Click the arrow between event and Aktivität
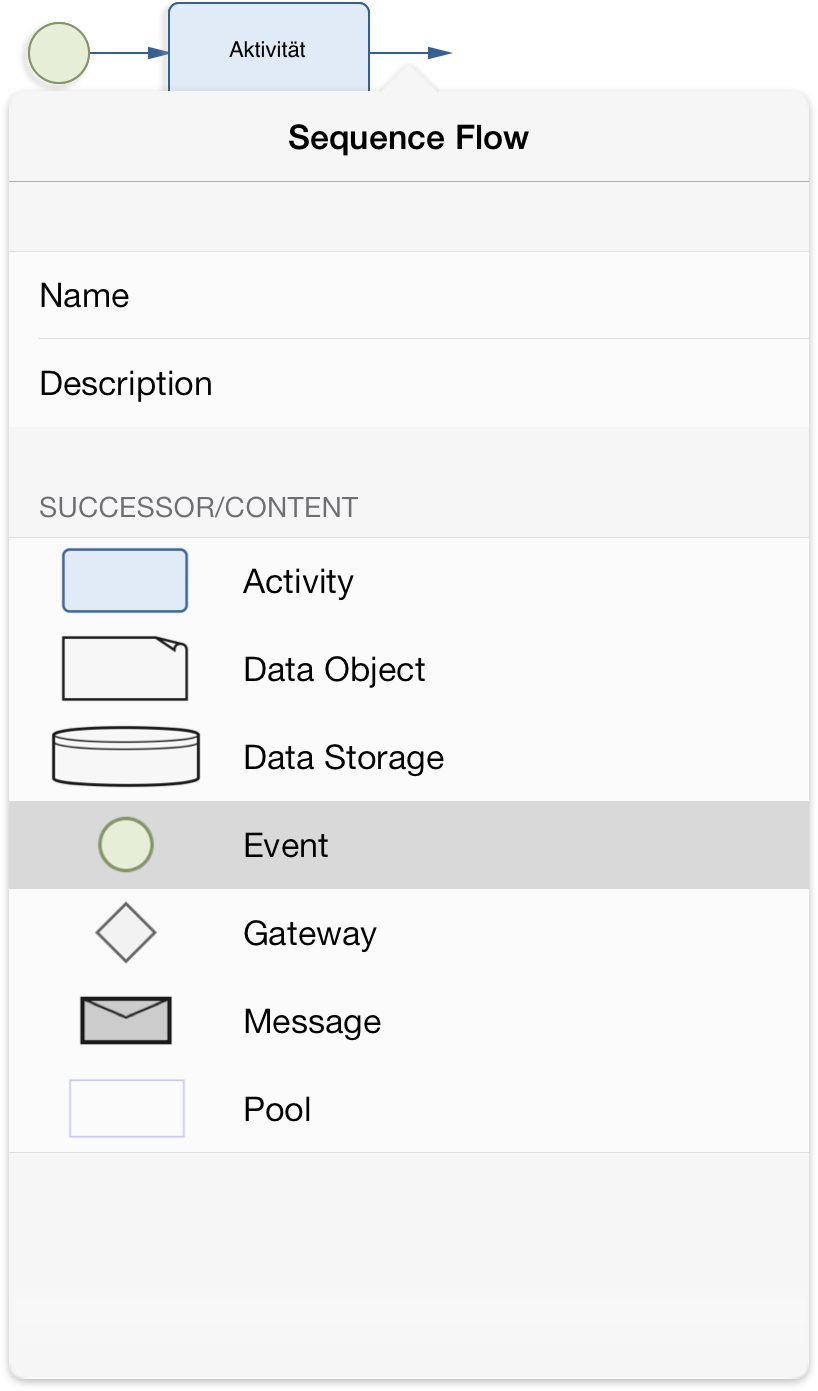The width and height of the screenshot is (818, 1391). click(x=129, y=52)
